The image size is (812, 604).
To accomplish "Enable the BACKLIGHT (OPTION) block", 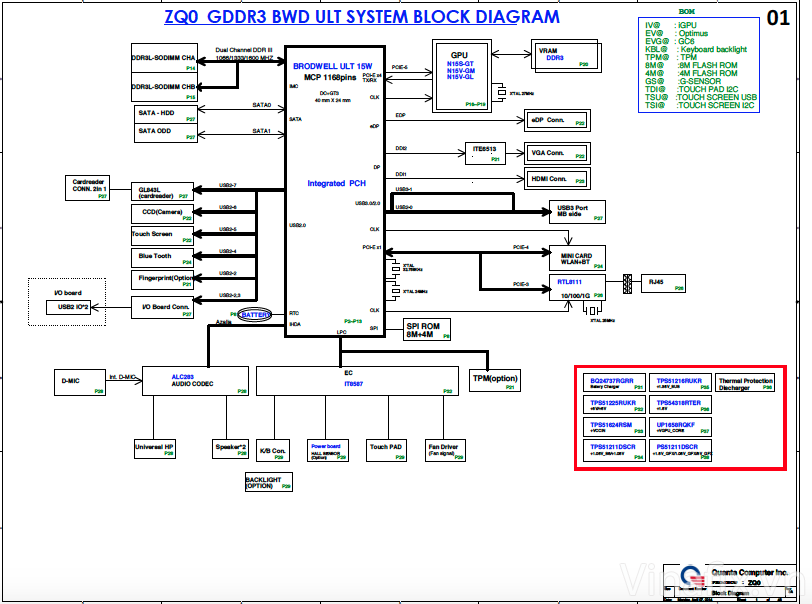I will (267, 482).
